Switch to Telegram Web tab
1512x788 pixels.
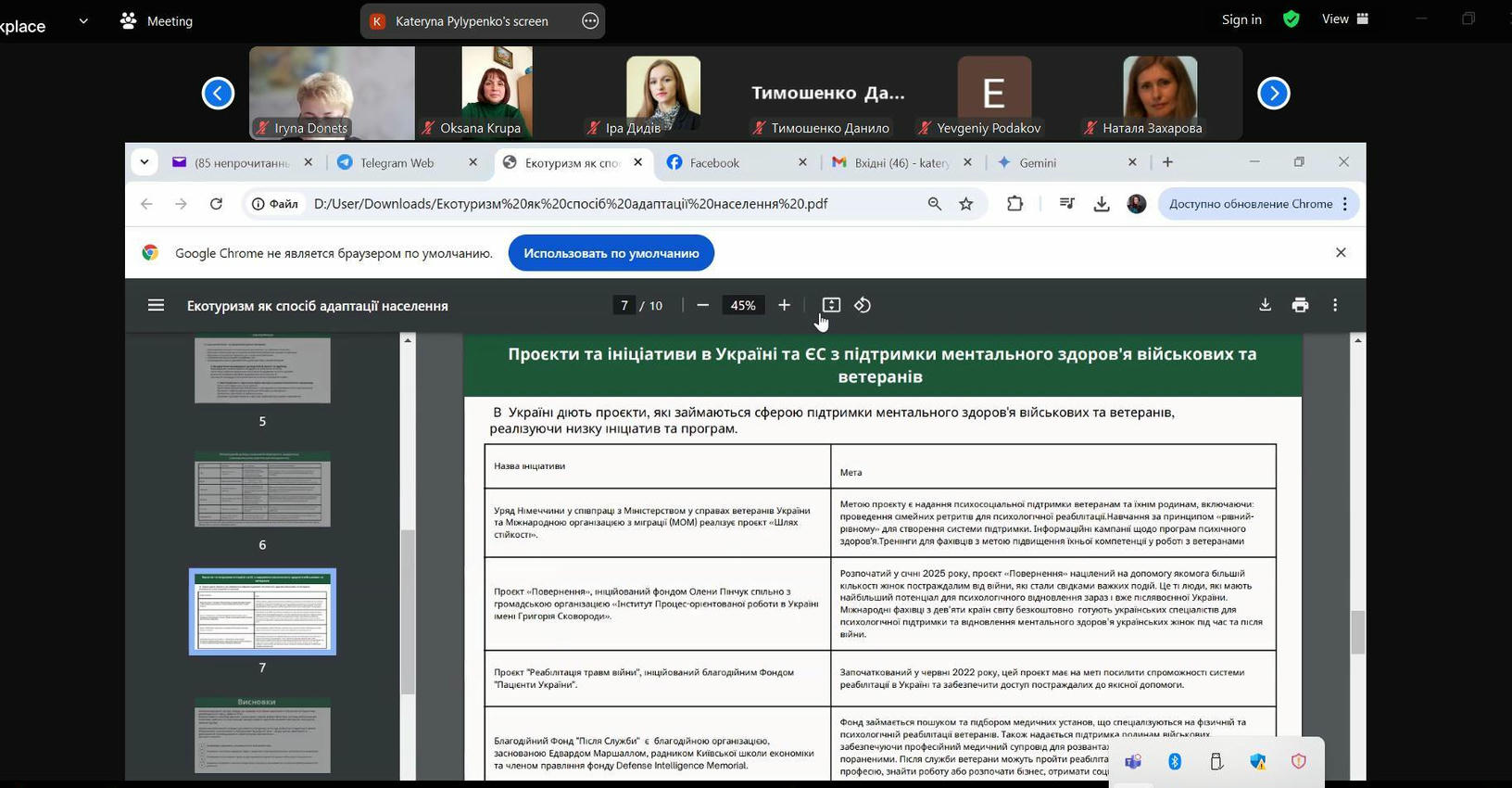(397, 163)
